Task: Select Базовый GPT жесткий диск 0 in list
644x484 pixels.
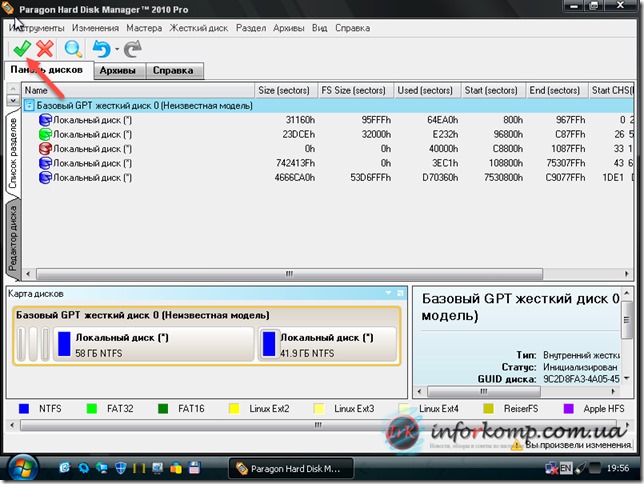Action: click(x=328, y=106)
